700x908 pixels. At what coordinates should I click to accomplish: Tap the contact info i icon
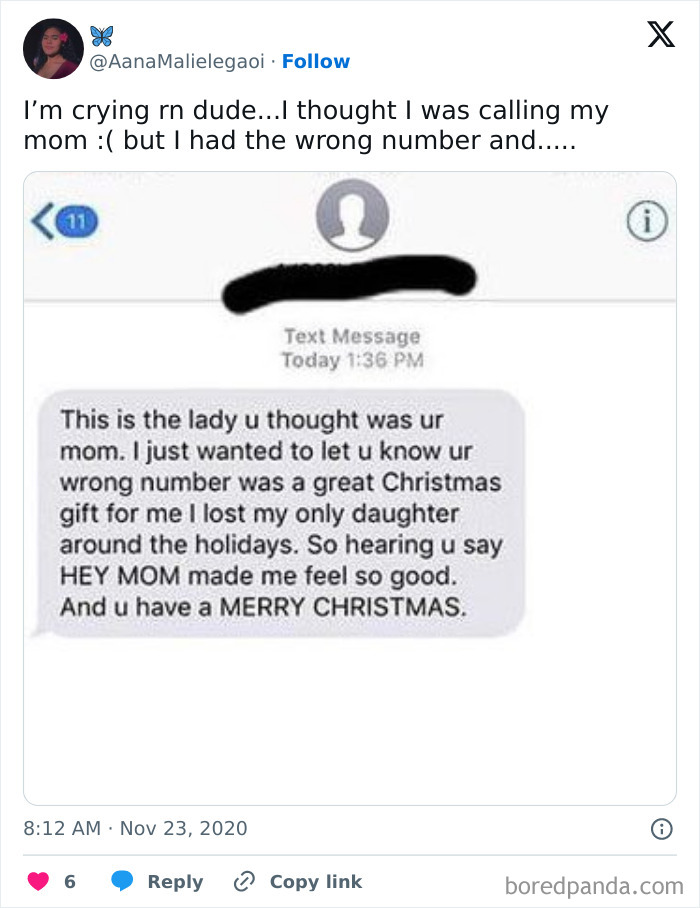tap(647, 221)
